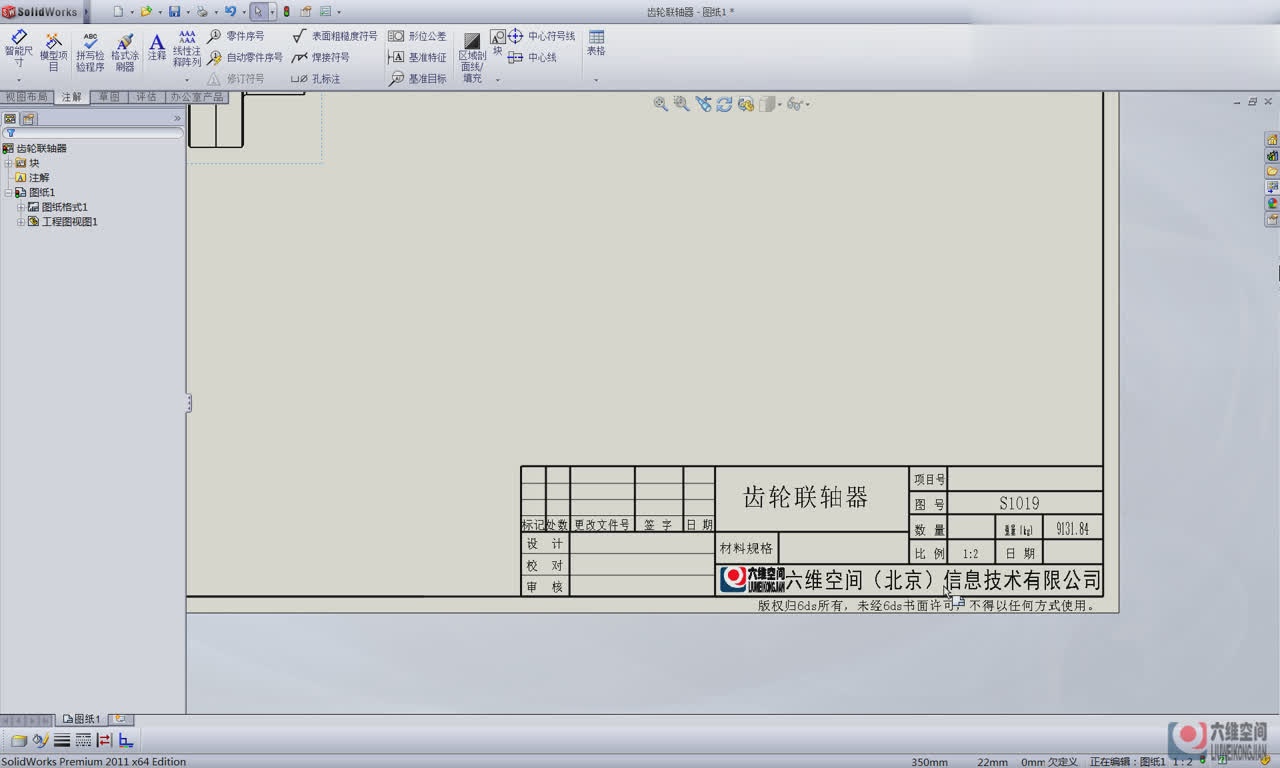Open the Smart Dimension dropdown arrow

[19, 80]
